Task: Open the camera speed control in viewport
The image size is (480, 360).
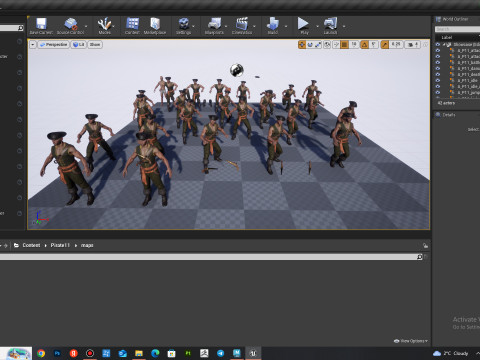Action: (413, 44)
